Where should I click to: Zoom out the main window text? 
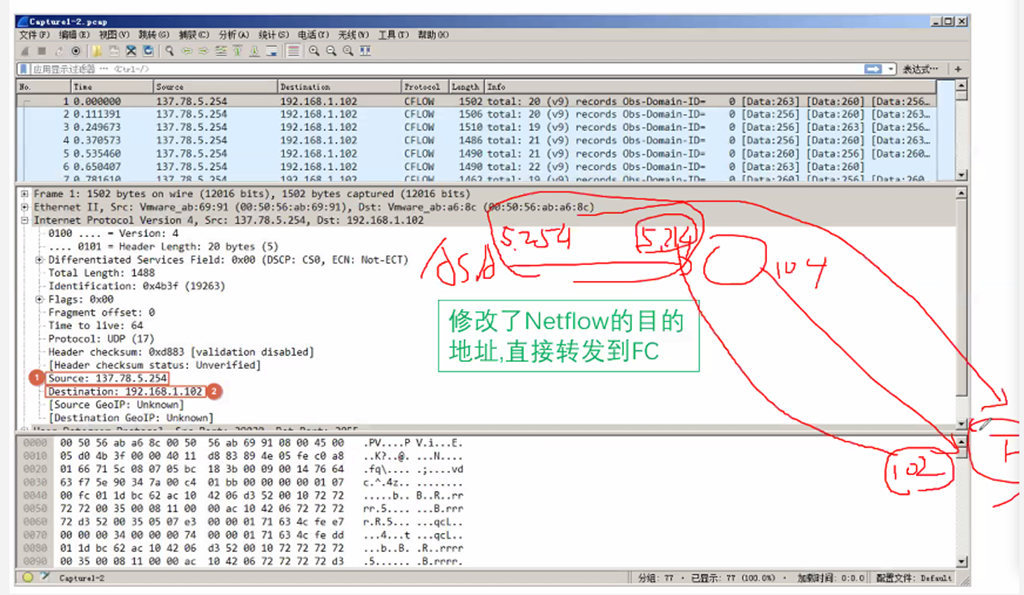click(x=331, y=51)
